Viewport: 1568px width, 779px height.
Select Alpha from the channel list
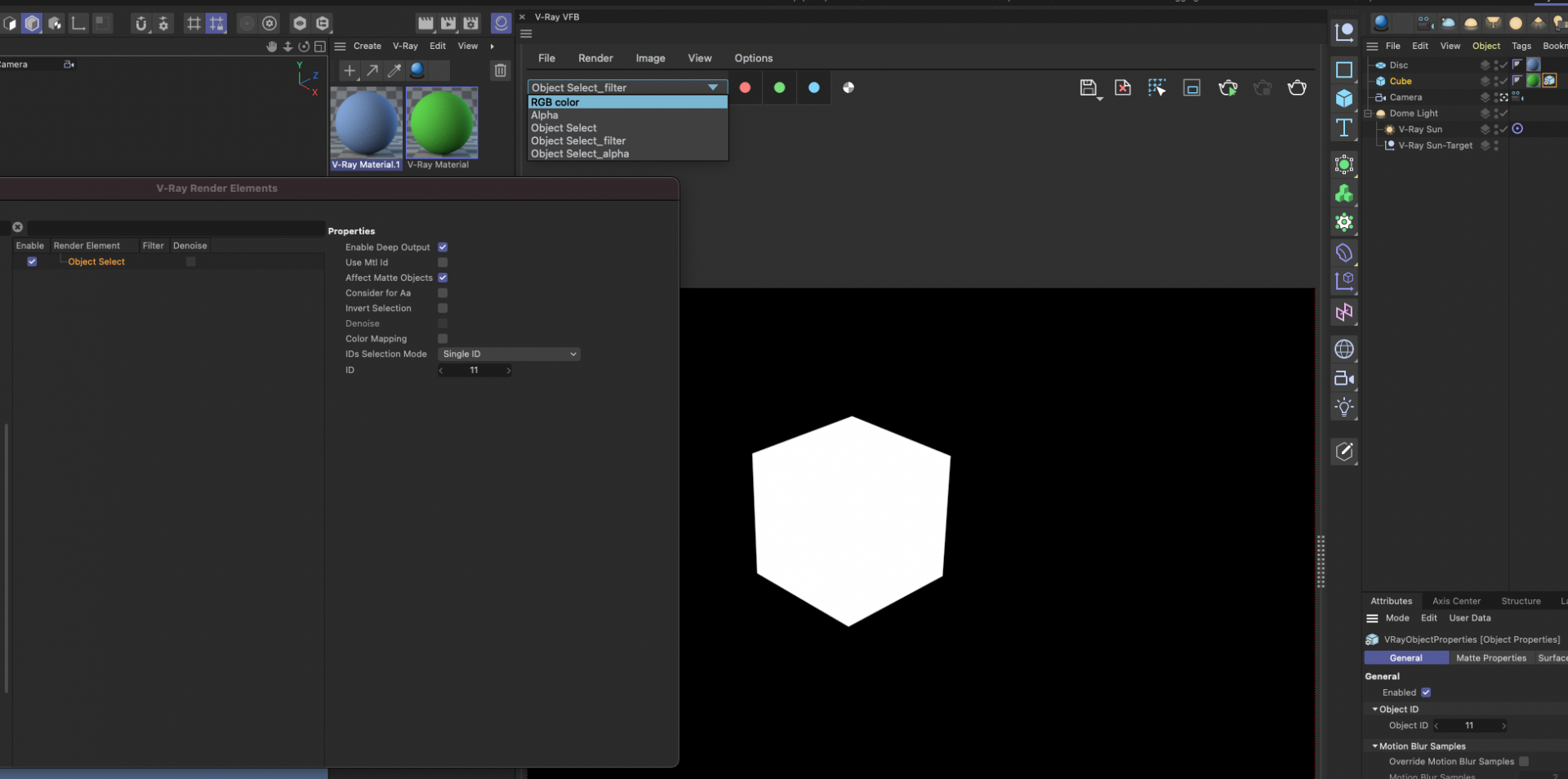(545, 115)
